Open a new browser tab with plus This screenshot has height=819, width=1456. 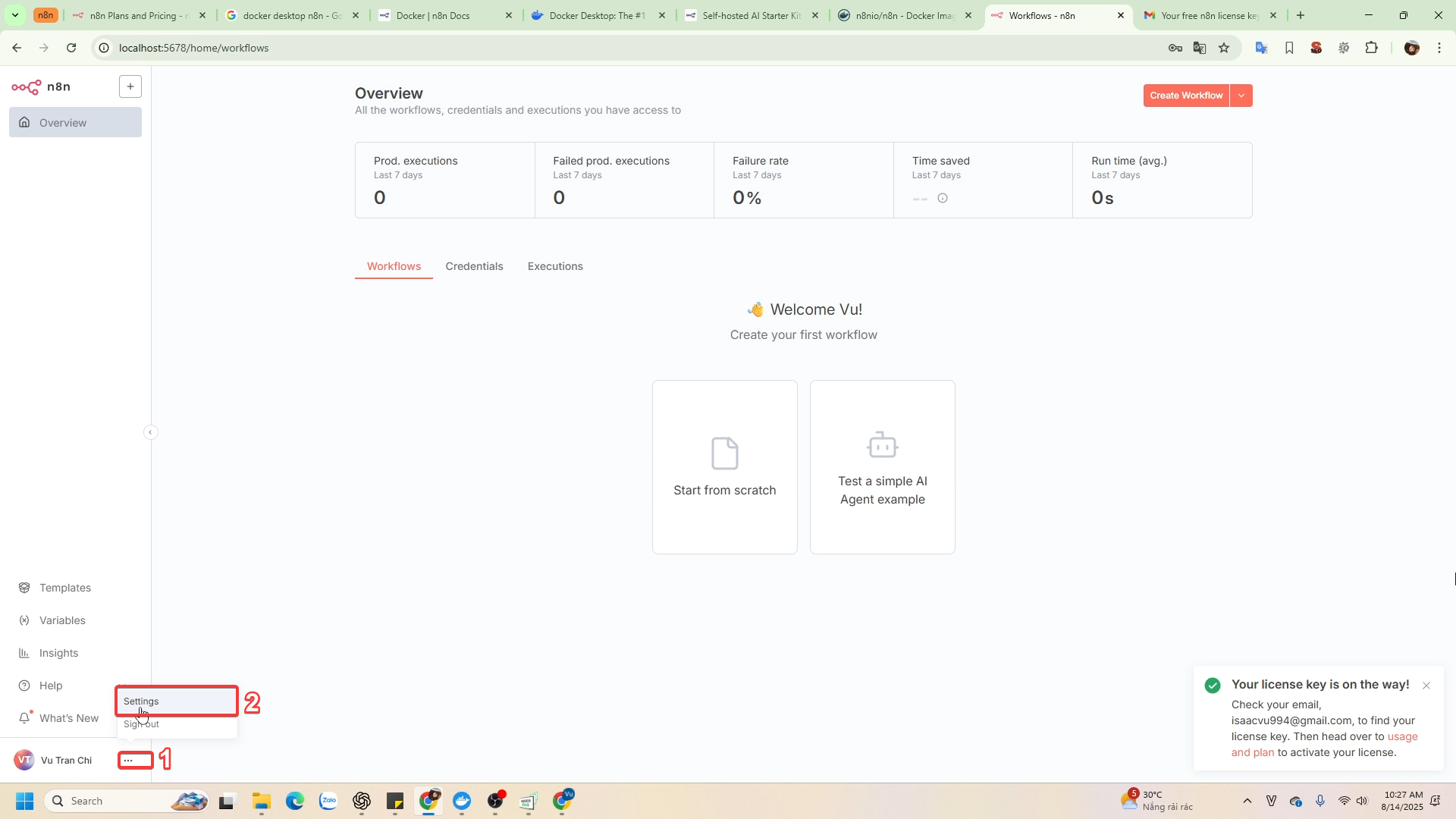tap(1301, 15)
